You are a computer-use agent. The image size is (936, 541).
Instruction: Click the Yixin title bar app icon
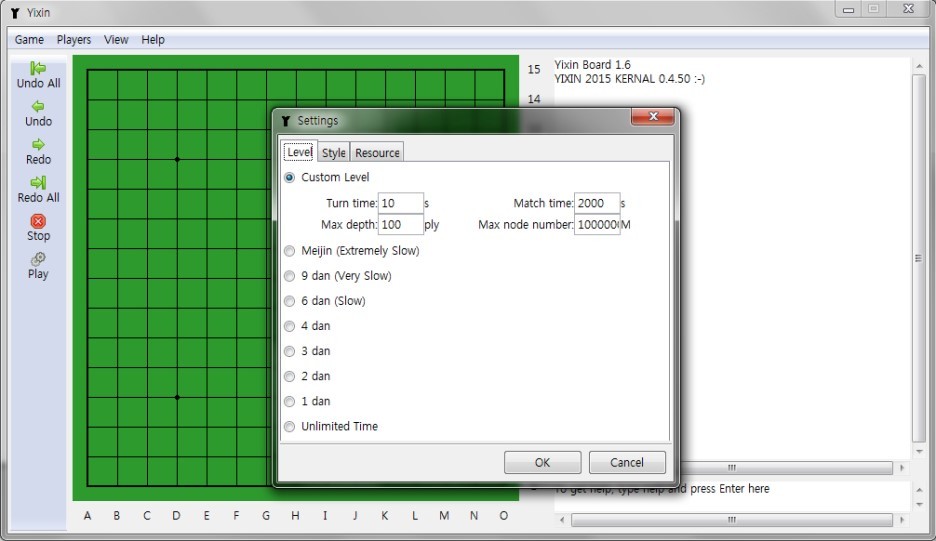click(x=15, y=13)
